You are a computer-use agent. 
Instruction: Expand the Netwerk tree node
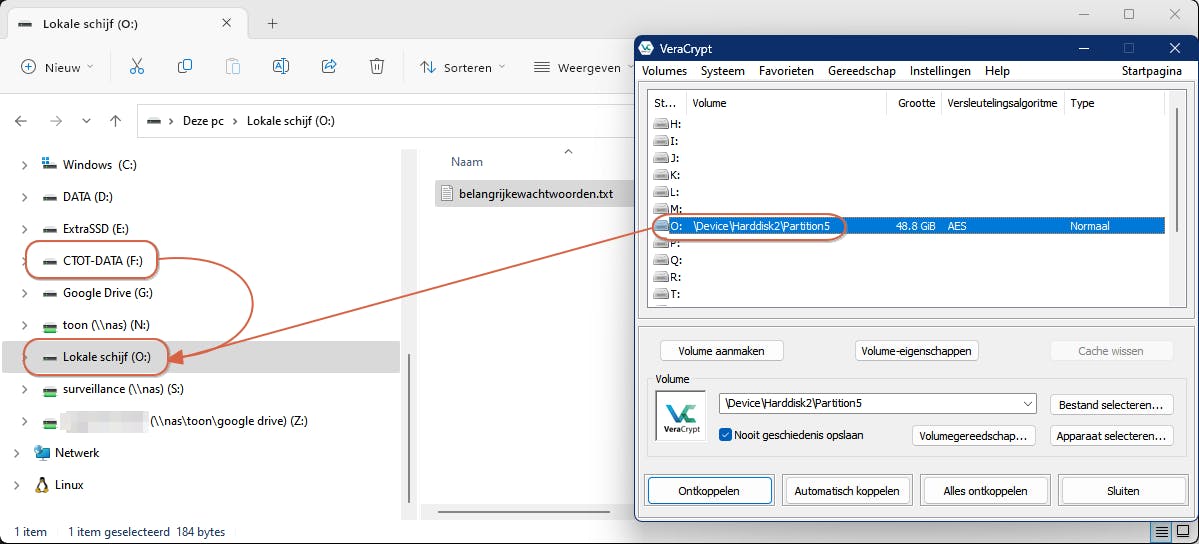(17, 453)
